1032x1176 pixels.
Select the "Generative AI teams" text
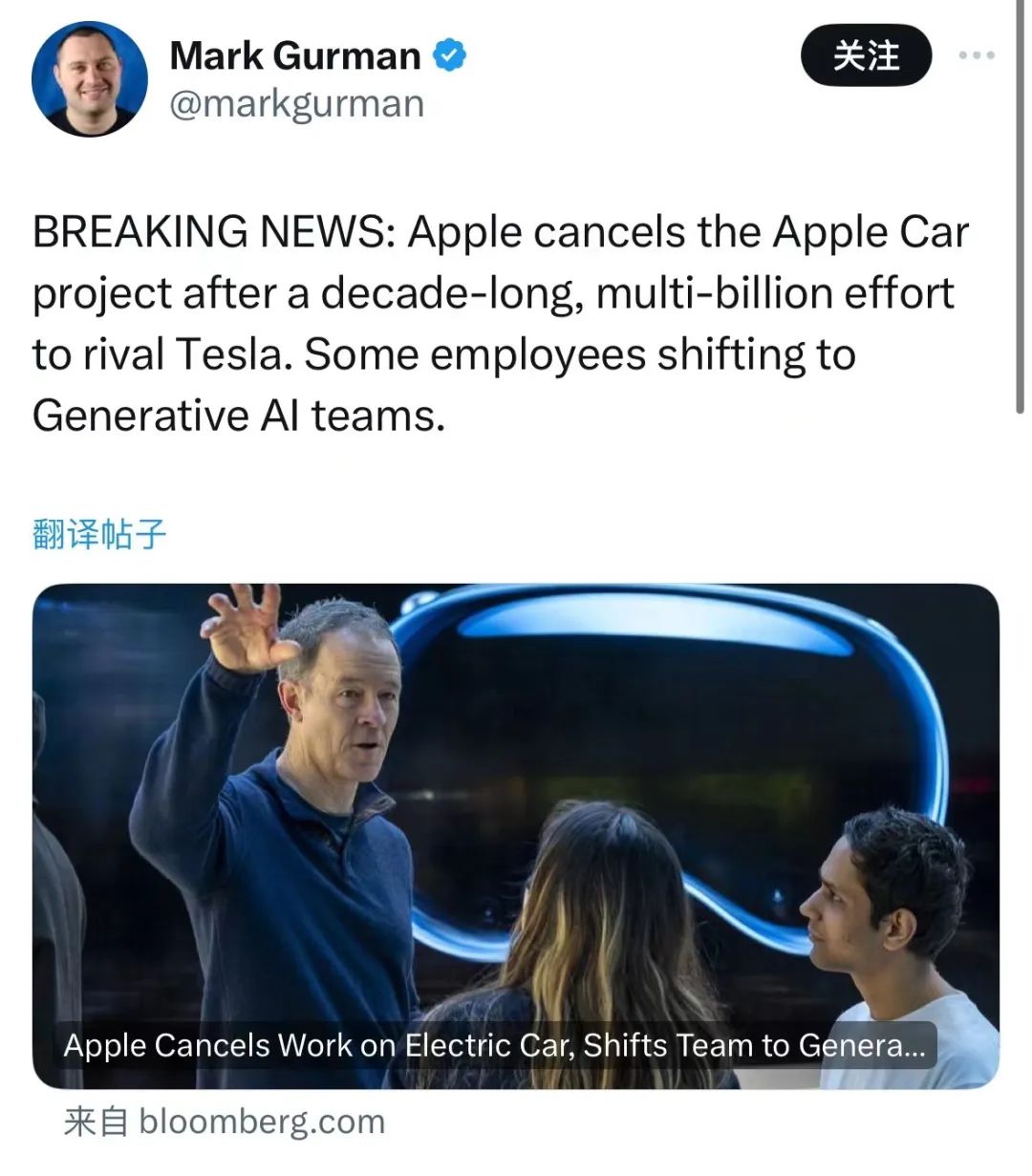pyautogui.click(x=239, y=416)
